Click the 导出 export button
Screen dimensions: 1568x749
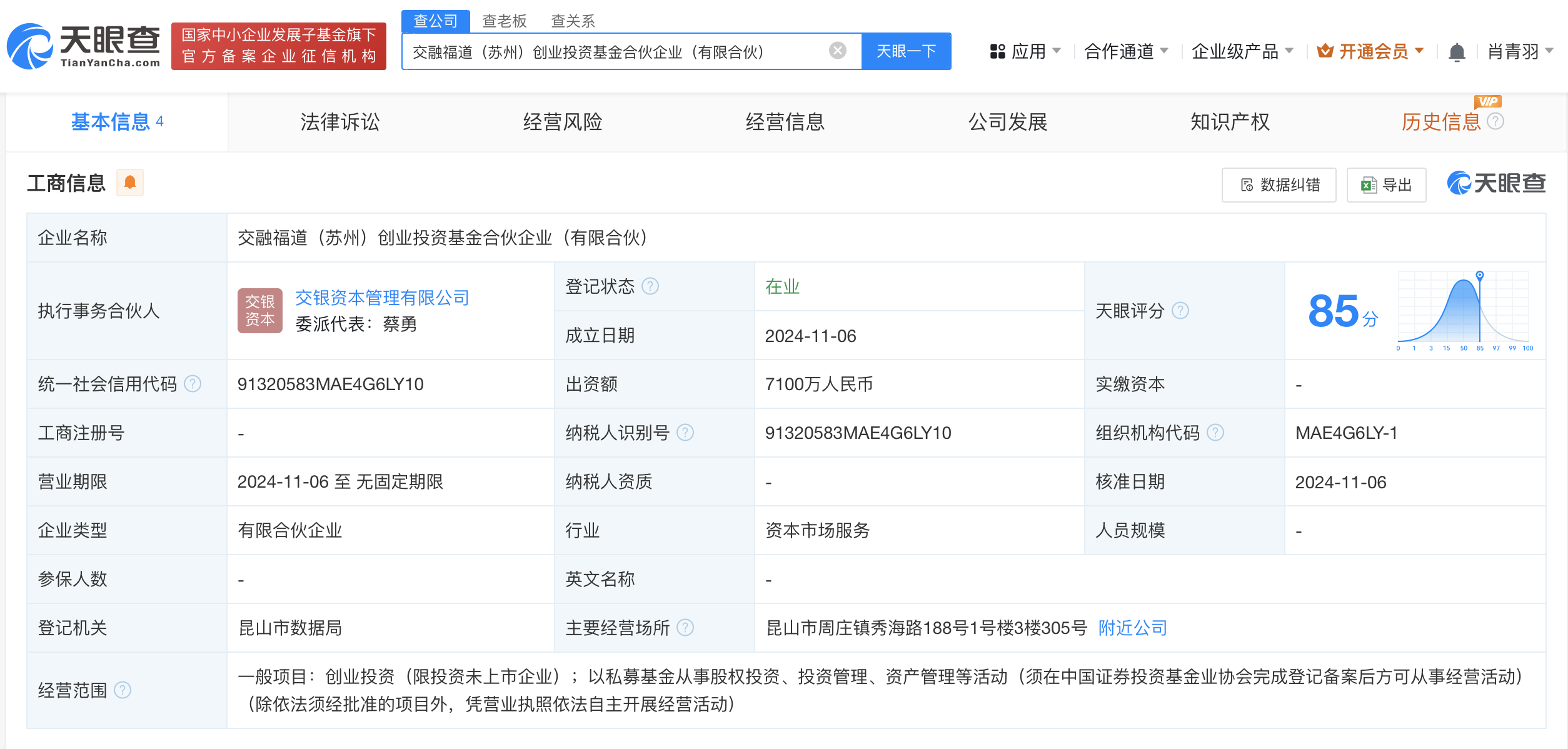(1386, 185)
